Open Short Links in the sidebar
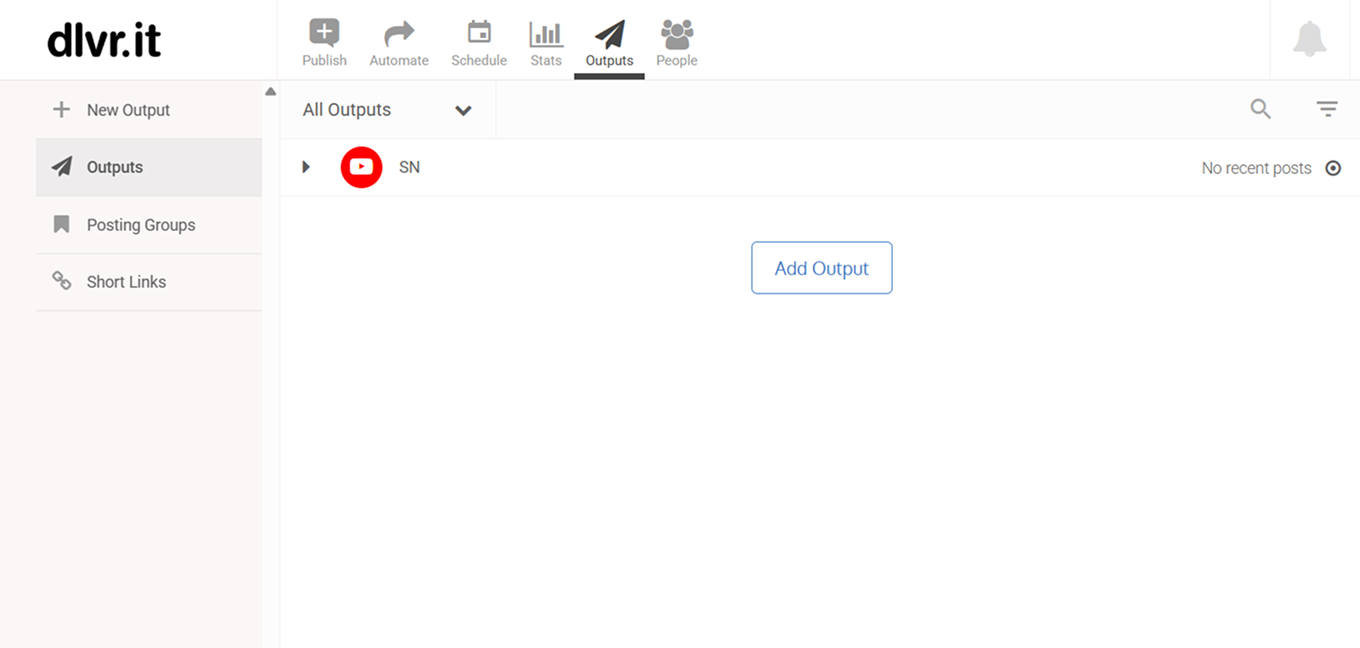This screenshot has width=1360, height=648. click(x=126, y=282)
